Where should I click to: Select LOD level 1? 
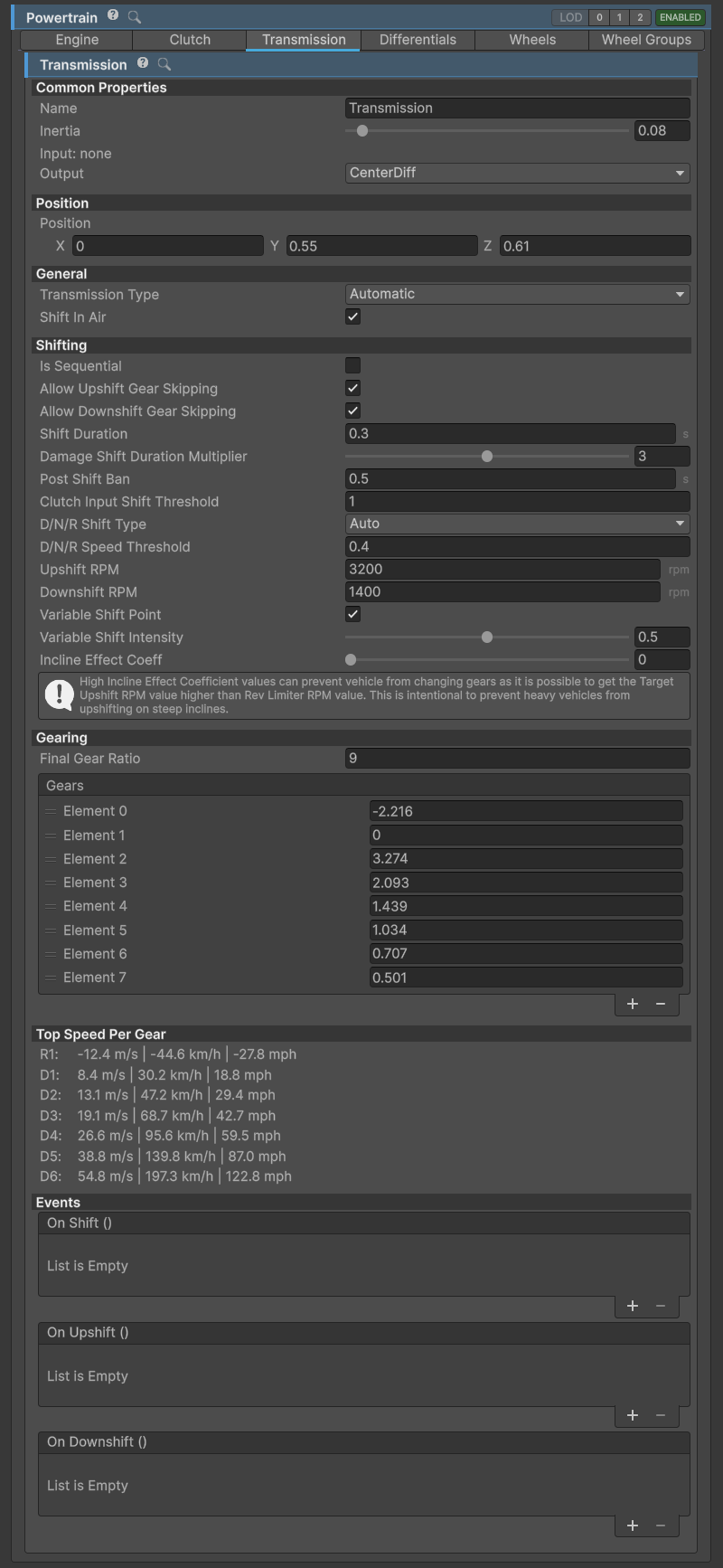(x=619, y=17)
